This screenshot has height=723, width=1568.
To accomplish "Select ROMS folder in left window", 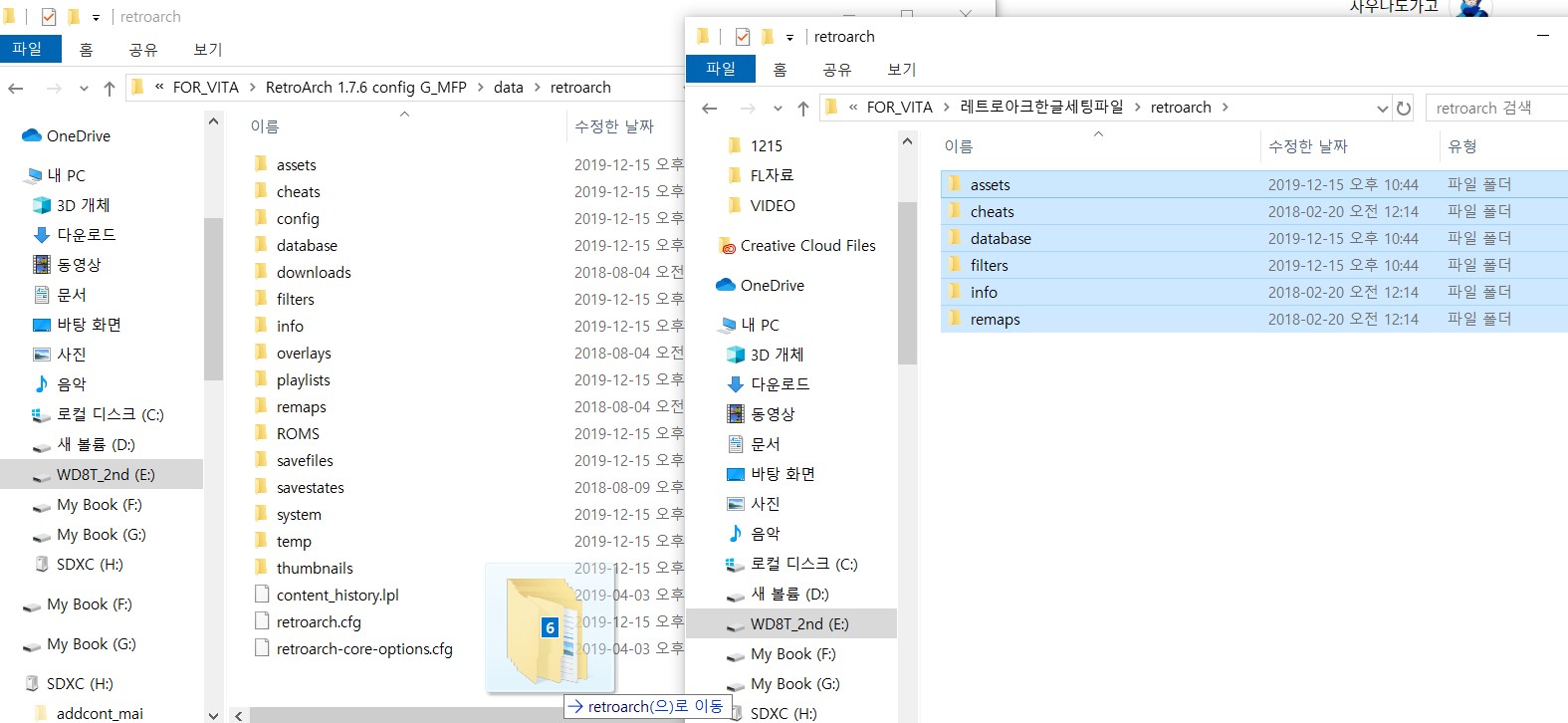I will pos(298,434).
